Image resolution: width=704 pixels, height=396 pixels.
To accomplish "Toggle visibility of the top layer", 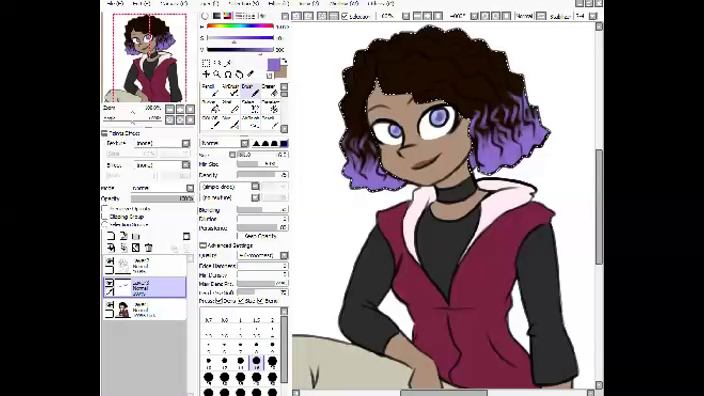I will (x=109, y=261).
